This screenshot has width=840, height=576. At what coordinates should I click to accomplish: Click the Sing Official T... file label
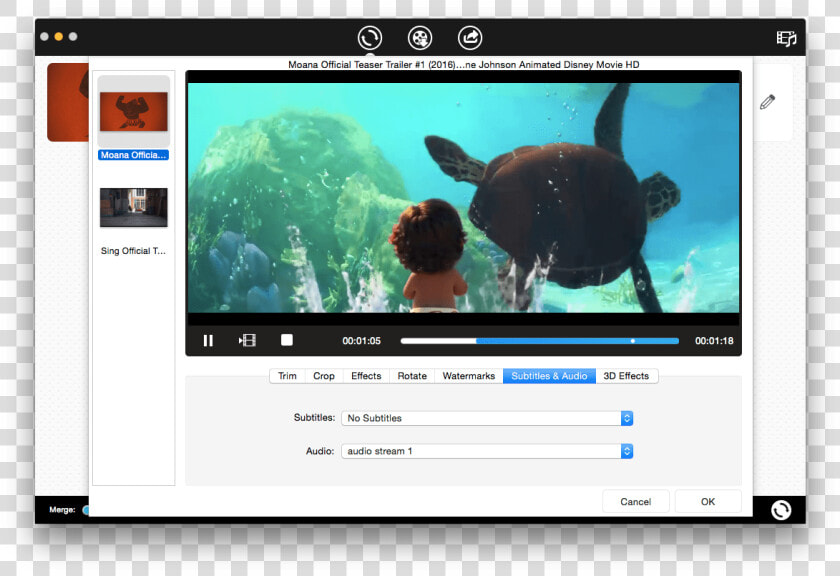click(x=133, y=251)
